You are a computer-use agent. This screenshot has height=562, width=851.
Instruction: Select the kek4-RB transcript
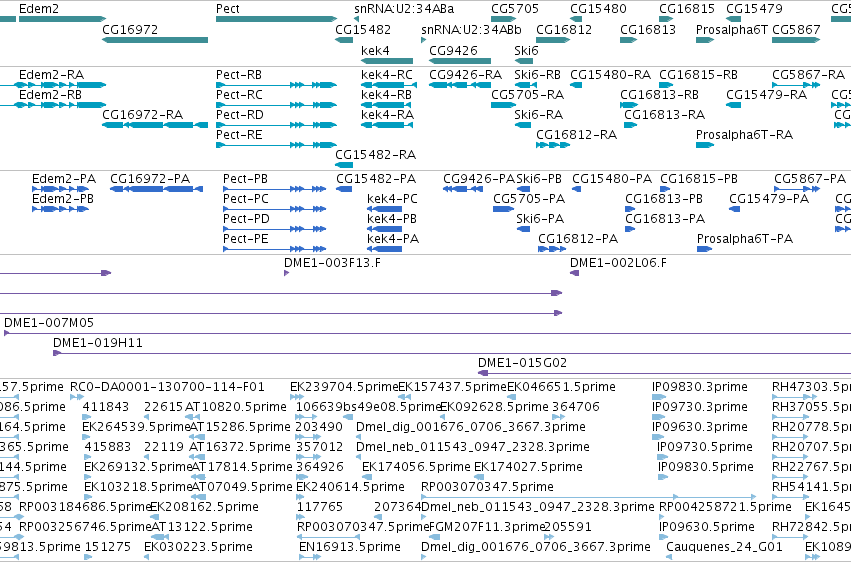coord(387,105)
